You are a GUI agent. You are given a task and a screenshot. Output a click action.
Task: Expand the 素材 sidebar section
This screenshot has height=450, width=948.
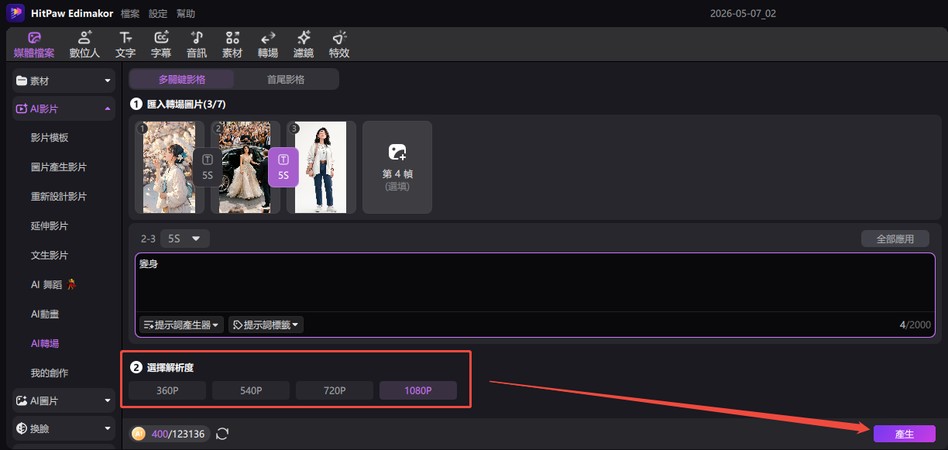point(64,80)
